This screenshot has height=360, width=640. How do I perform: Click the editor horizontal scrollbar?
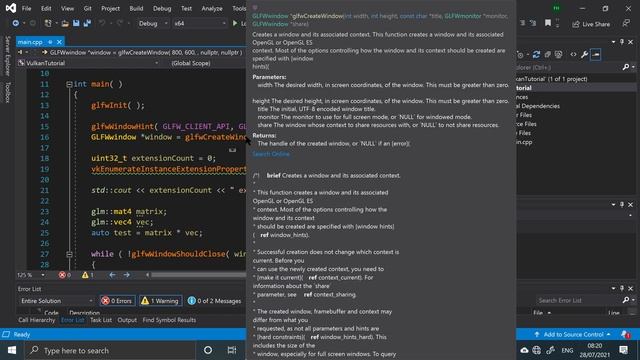[x=198, y=275]
